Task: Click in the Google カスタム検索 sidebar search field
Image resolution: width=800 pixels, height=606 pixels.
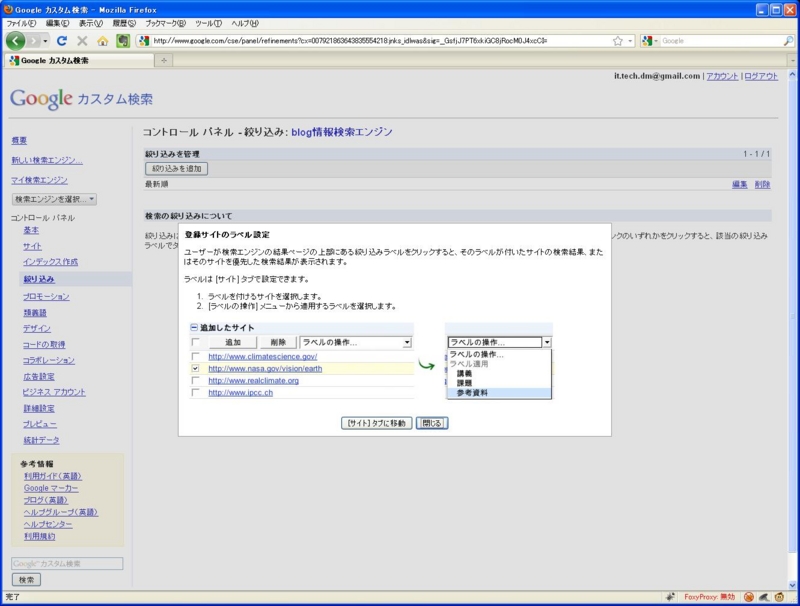Action: 67,564
